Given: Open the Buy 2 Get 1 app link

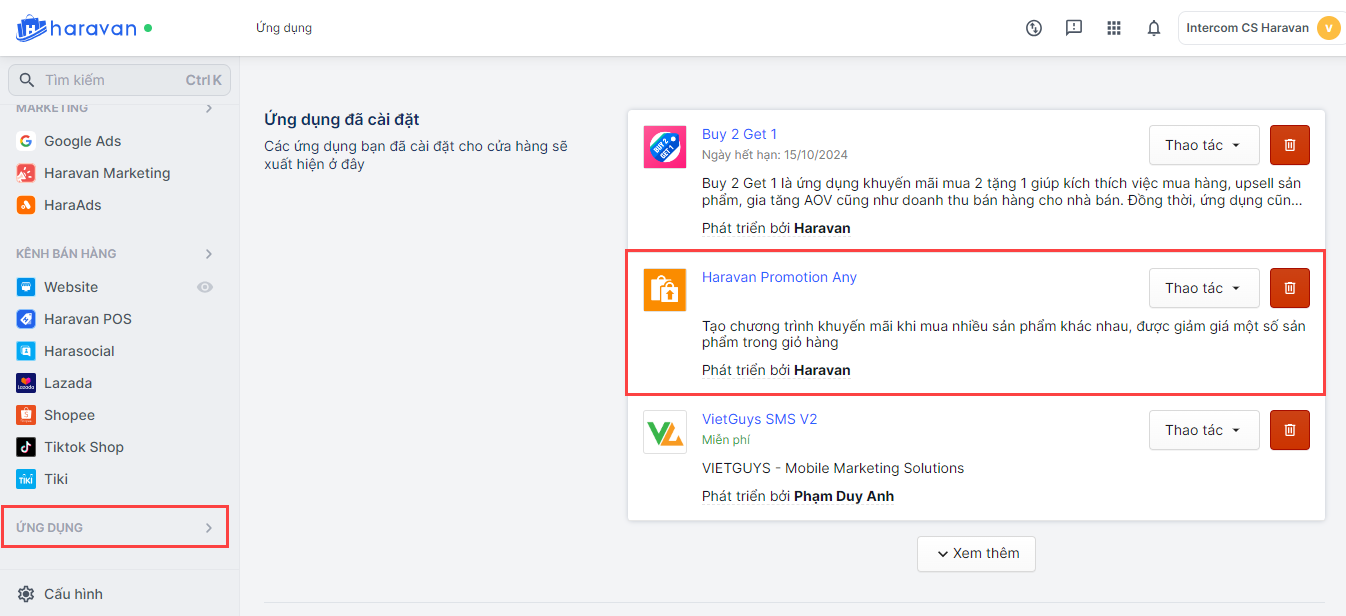Looking at the screenshot, I should (x=739, y=134).
